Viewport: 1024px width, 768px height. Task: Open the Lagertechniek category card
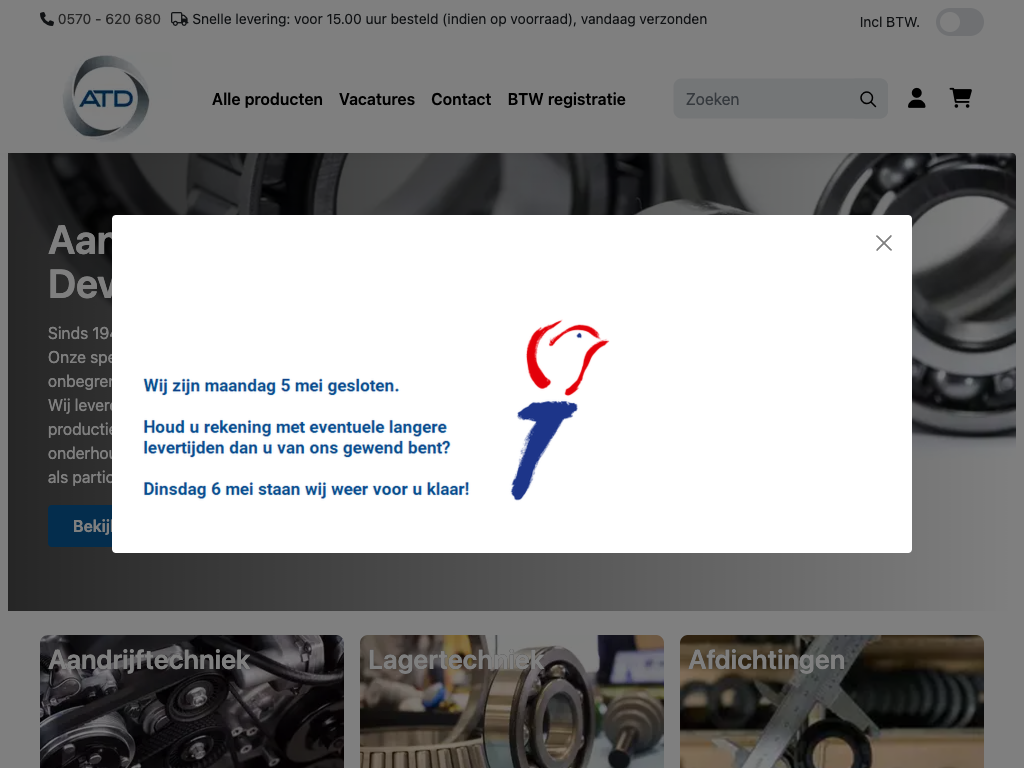tap(511, 701)
